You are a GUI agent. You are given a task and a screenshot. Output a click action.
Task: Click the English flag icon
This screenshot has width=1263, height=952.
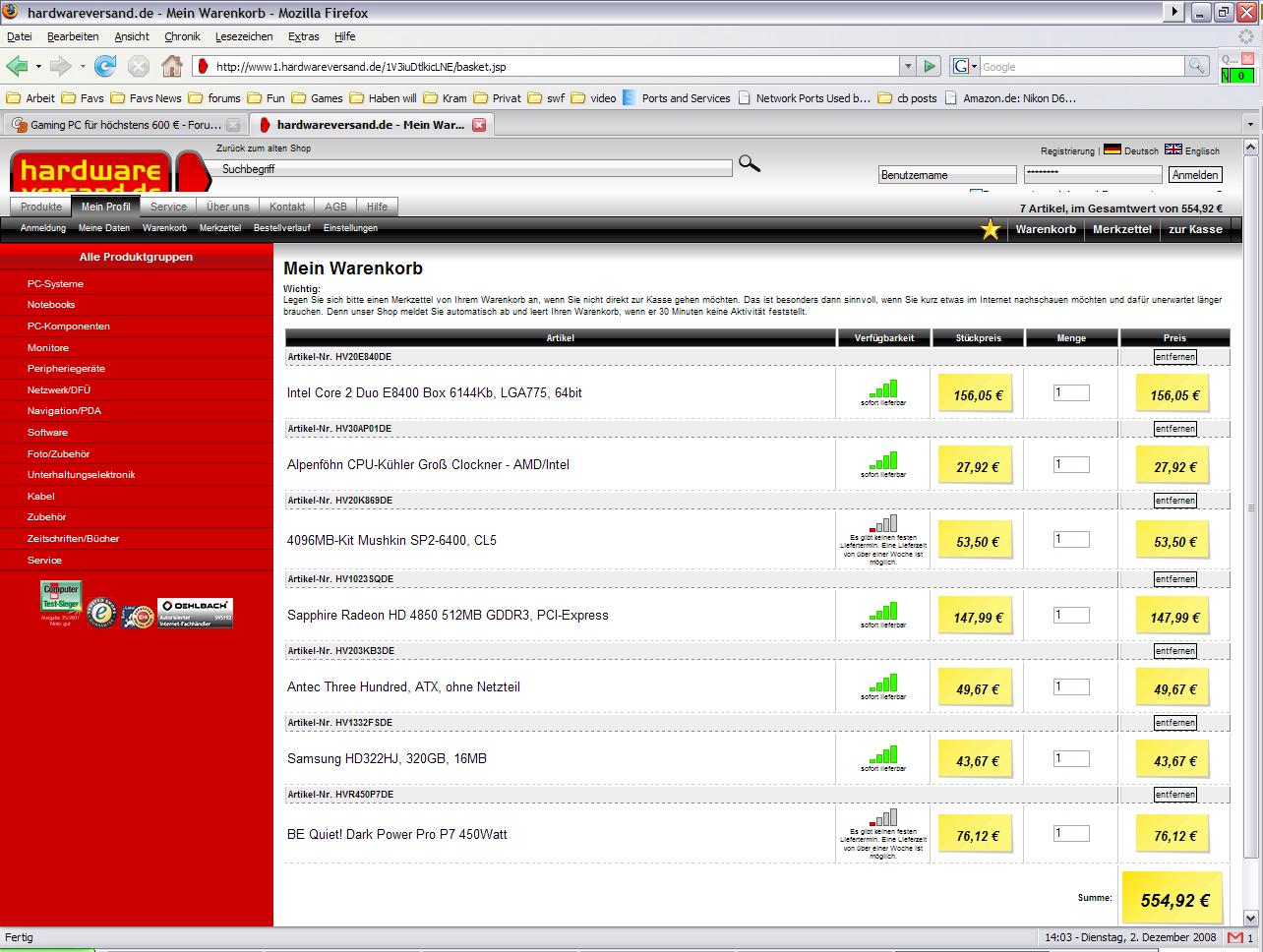click(x=1173, y=149)
